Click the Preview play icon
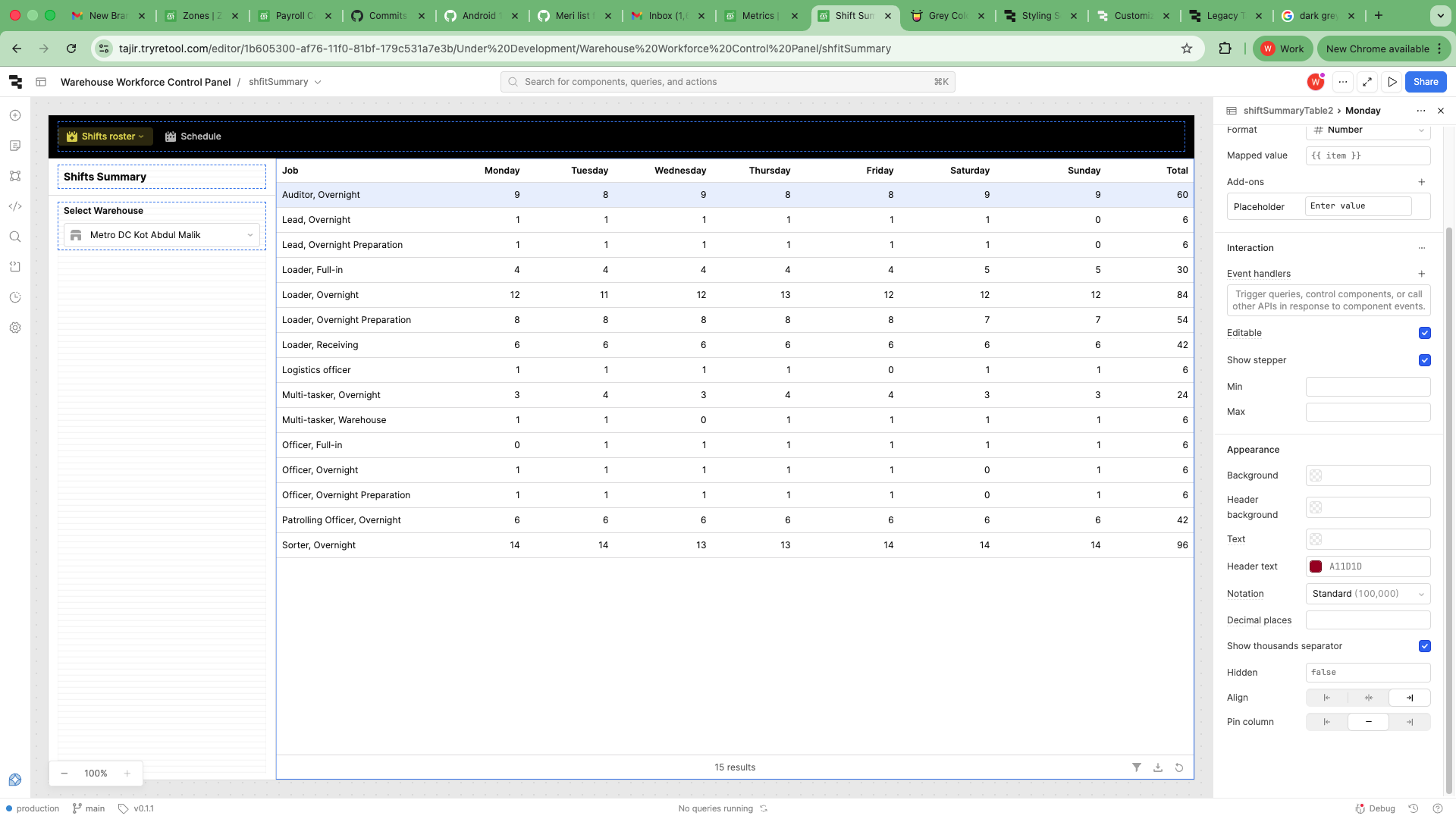The height and width of the screenshot is (819, 1456). click(1392, 82)
